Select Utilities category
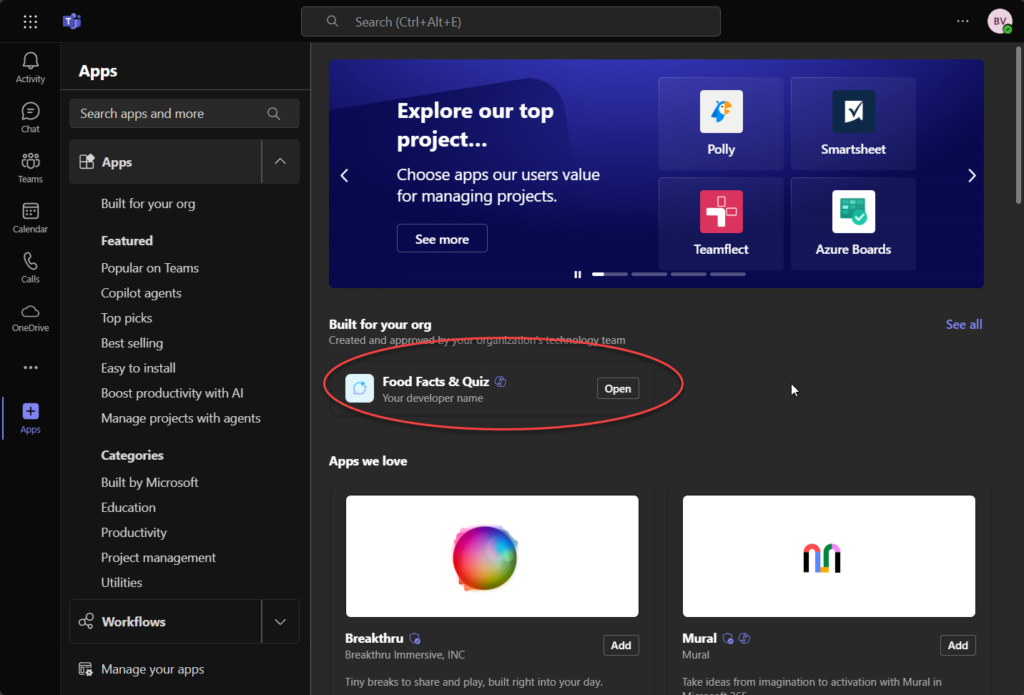1024x695 pixels. tap(121, 582)
